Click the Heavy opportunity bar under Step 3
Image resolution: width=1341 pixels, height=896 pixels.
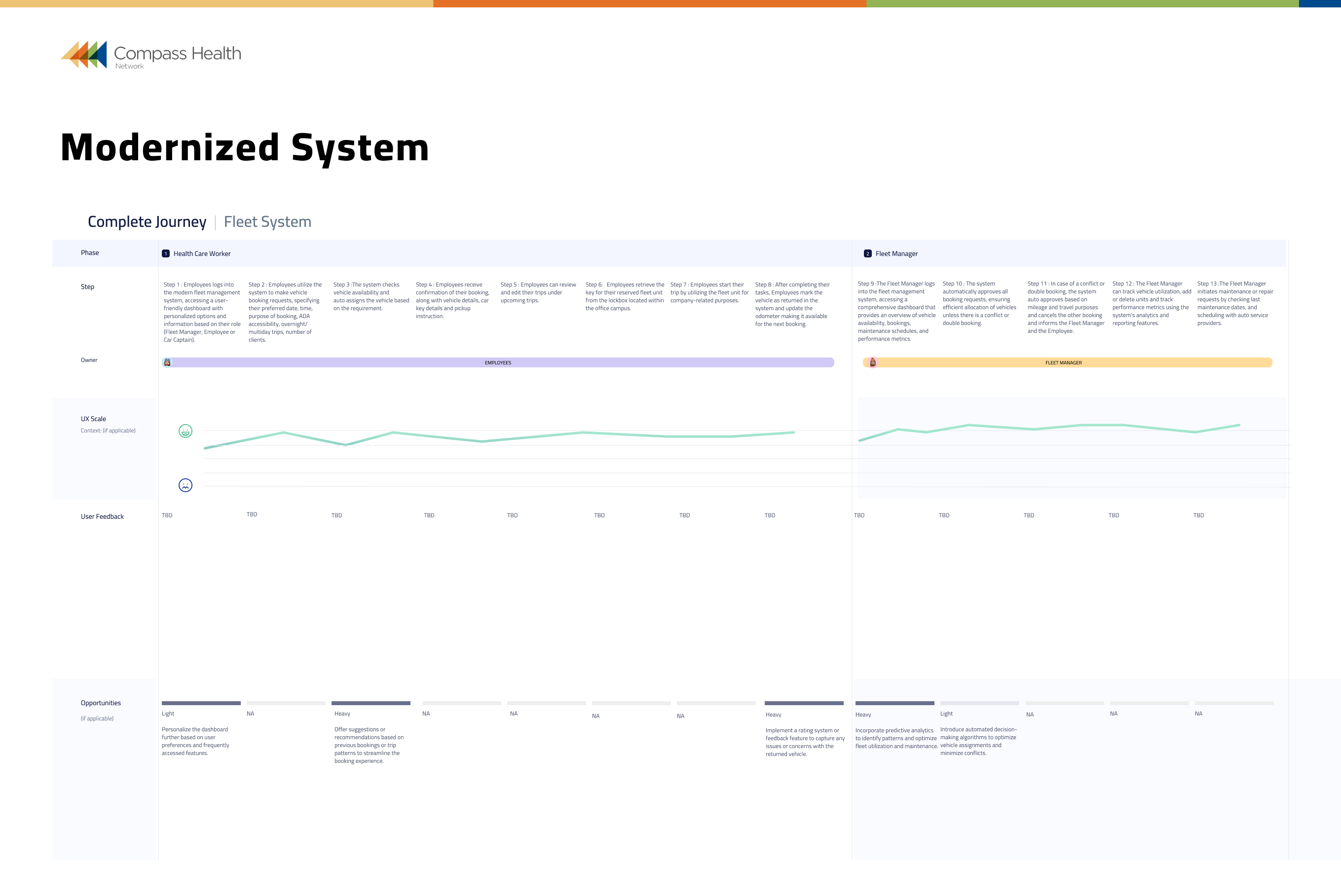(x=371, y=702)
